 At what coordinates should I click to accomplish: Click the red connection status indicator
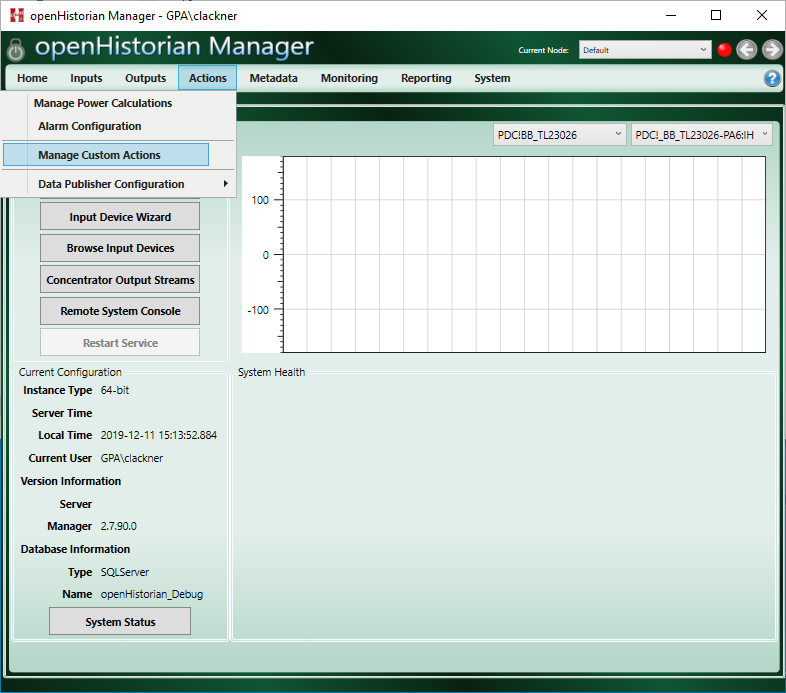tap(724, 50)
